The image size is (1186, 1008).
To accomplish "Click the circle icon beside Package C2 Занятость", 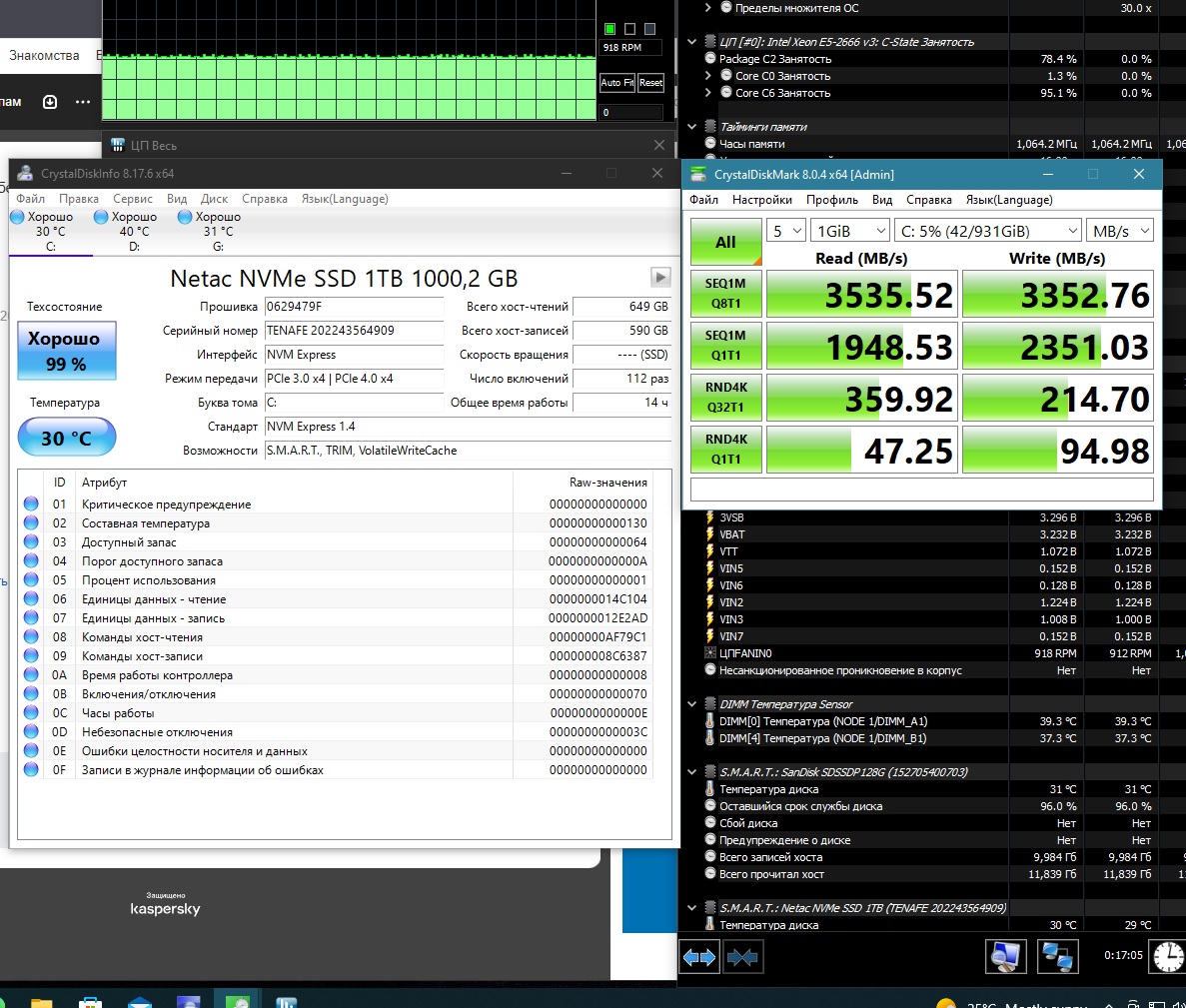I will (709, 58).
